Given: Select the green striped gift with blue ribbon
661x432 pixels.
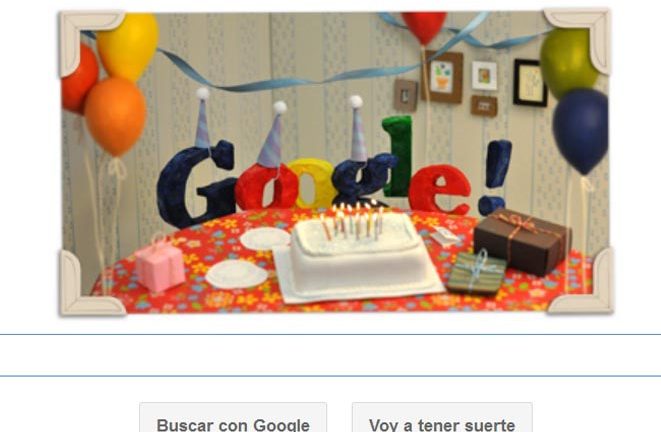Looking at the screenshot, I should 476,273.
